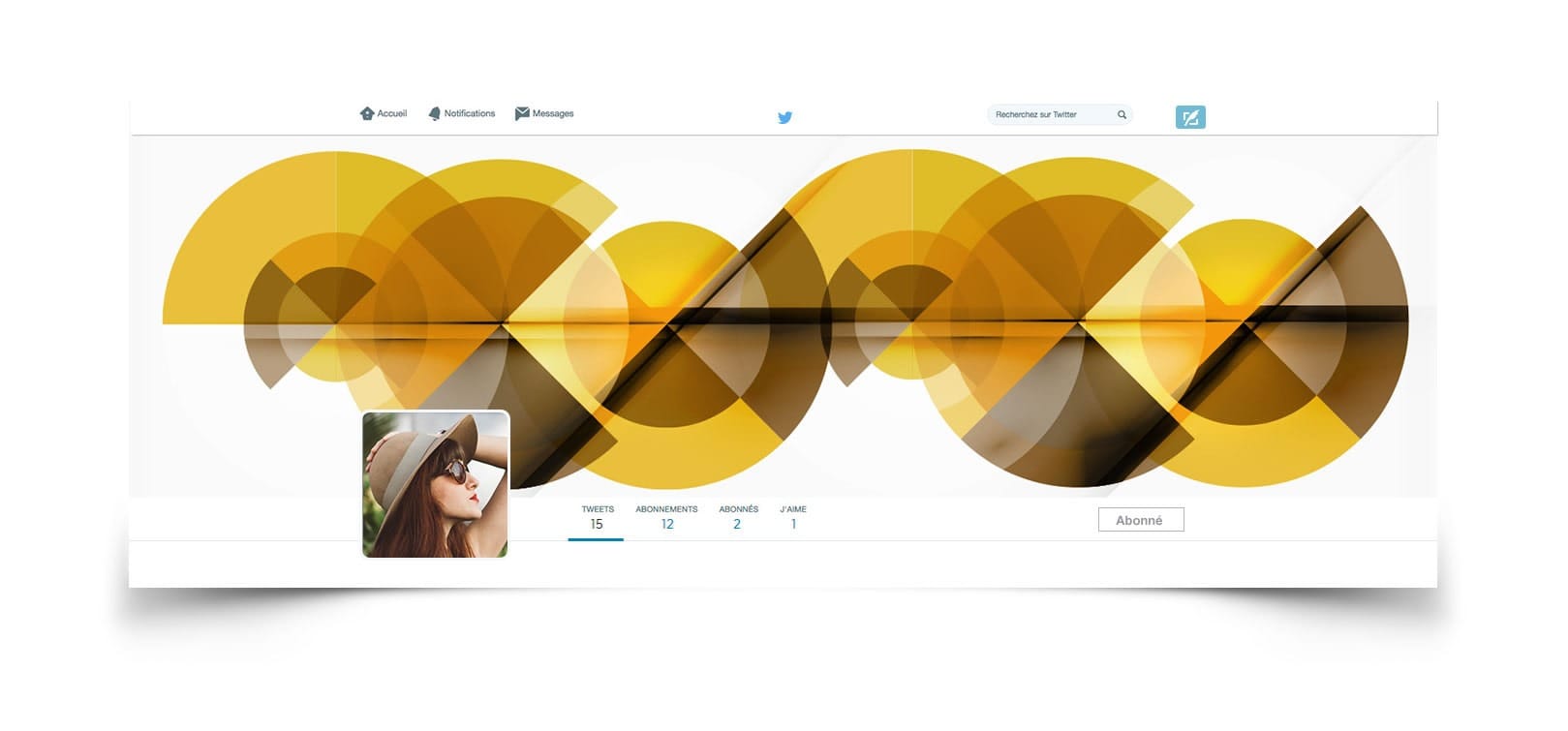1568x731 pixels.
Task: Select the Abonnements tab
Action: tap(666, 518)
